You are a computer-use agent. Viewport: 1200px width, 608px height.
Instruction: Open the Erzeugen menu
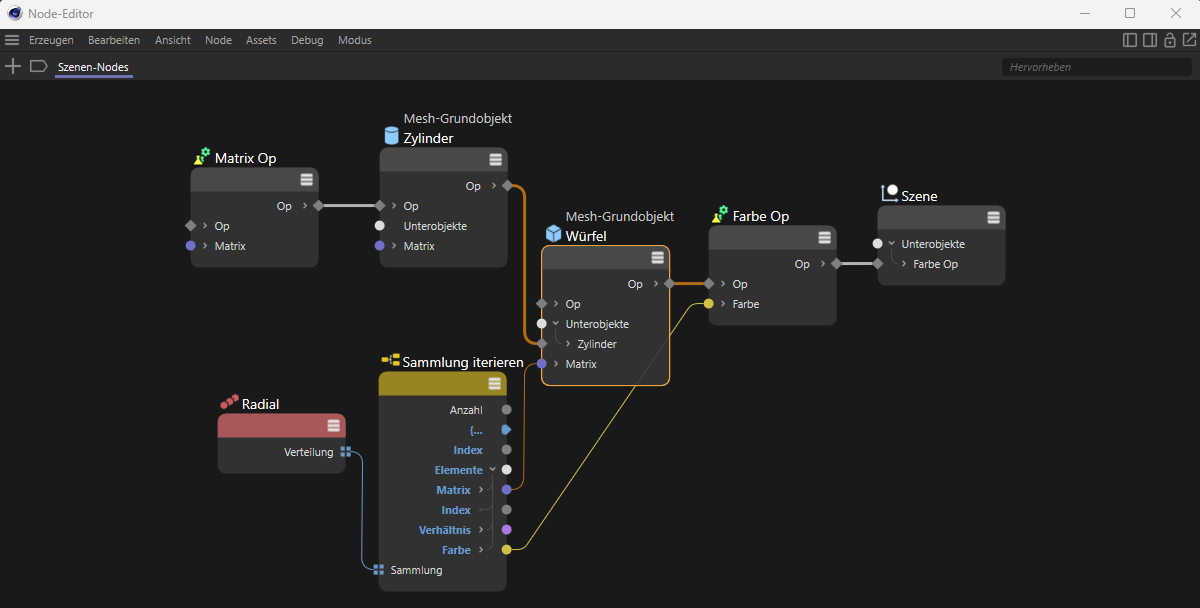tap(51, 40)
